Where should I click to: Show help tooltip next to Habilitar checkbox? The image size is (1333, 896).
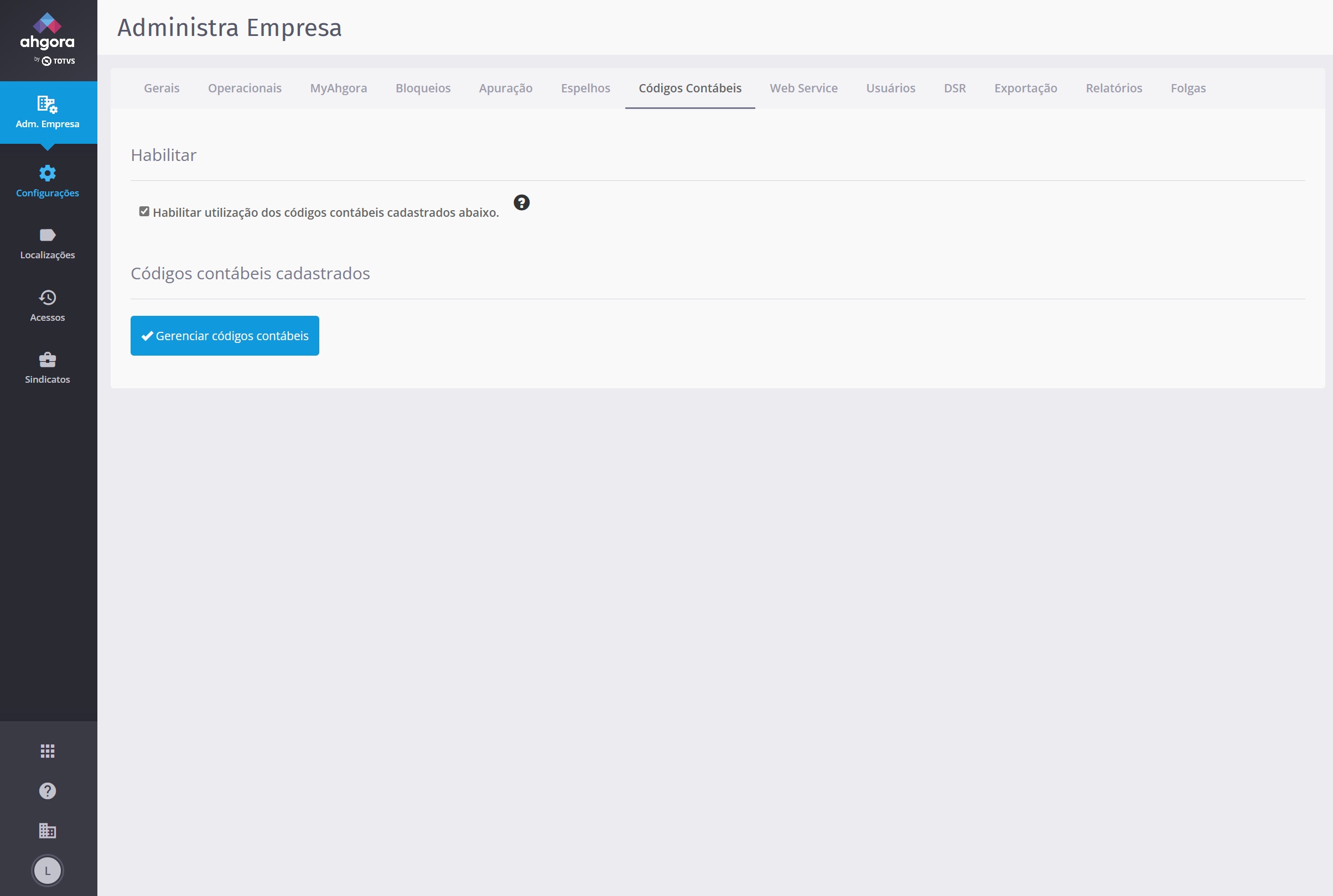(x=521, y=203)
